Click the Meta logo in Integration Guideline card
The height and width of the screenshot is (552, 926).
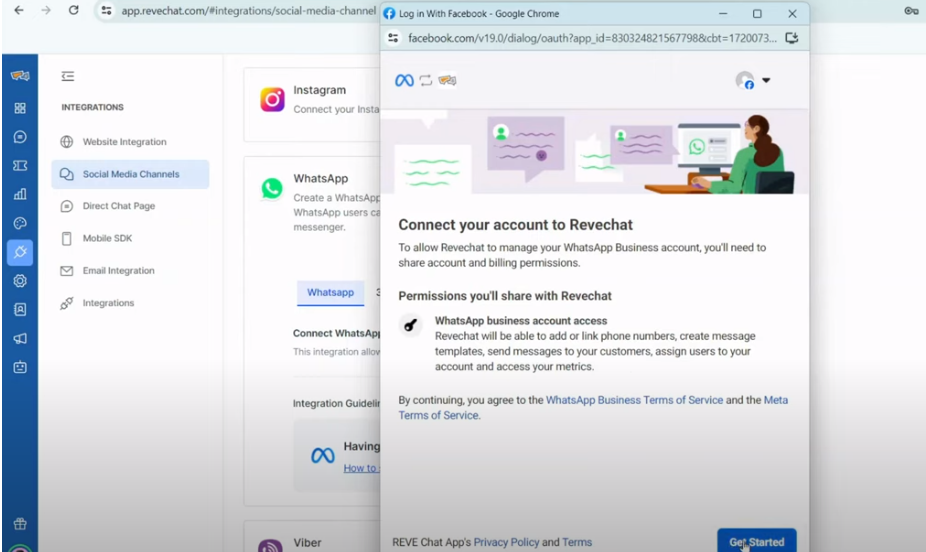(322, 455)
